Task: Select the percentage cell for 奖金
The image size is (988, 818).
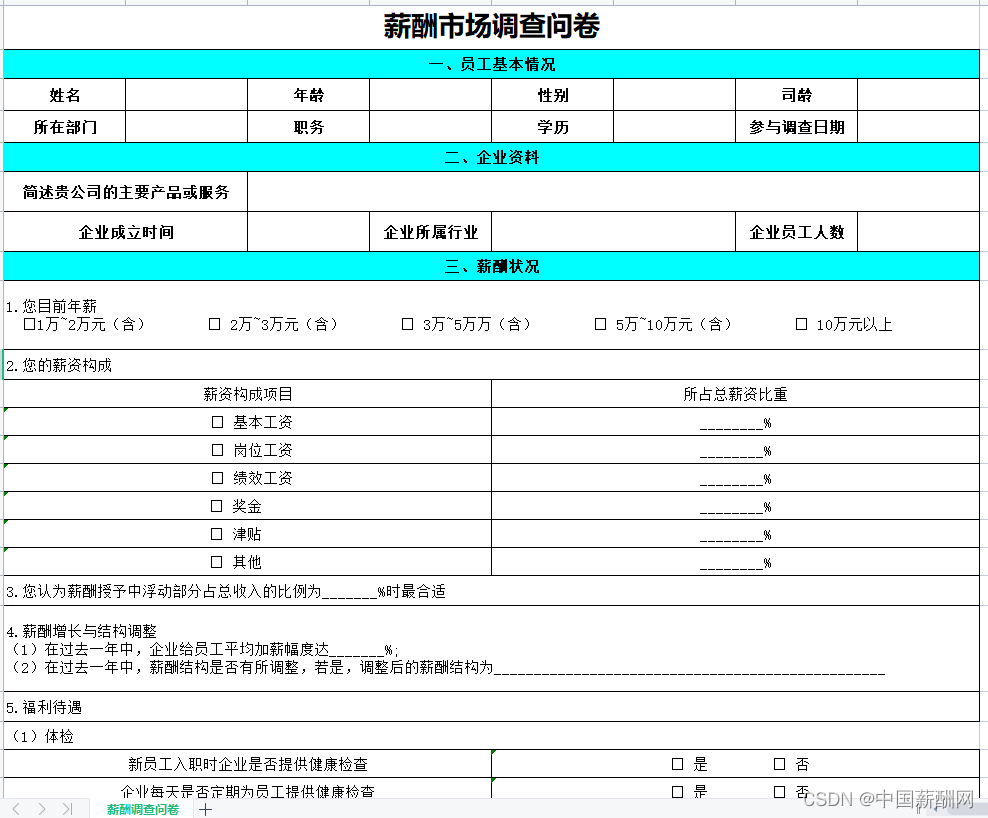Action: [x=735, y=506]
